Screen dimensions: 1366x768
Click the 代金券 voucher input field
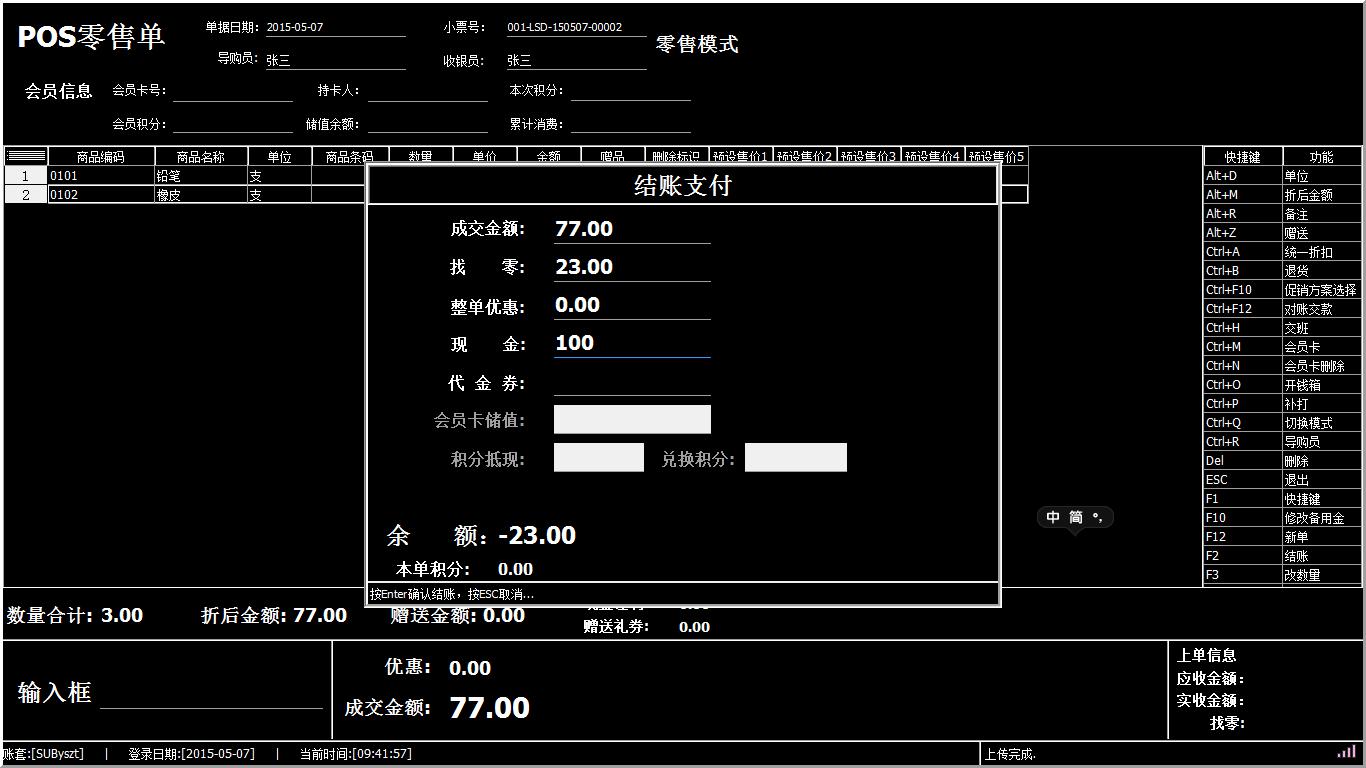tap(632, 383)
